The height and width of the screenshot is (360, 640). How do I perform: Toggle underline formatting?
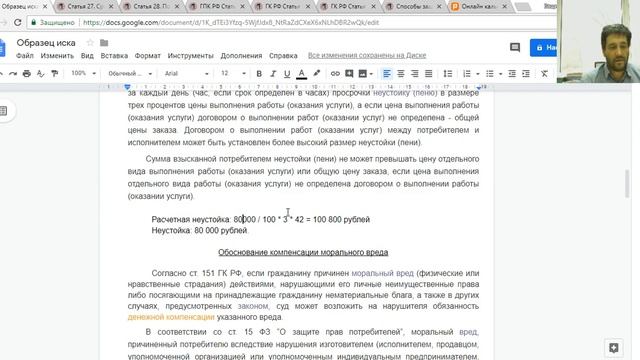[287, 73]
